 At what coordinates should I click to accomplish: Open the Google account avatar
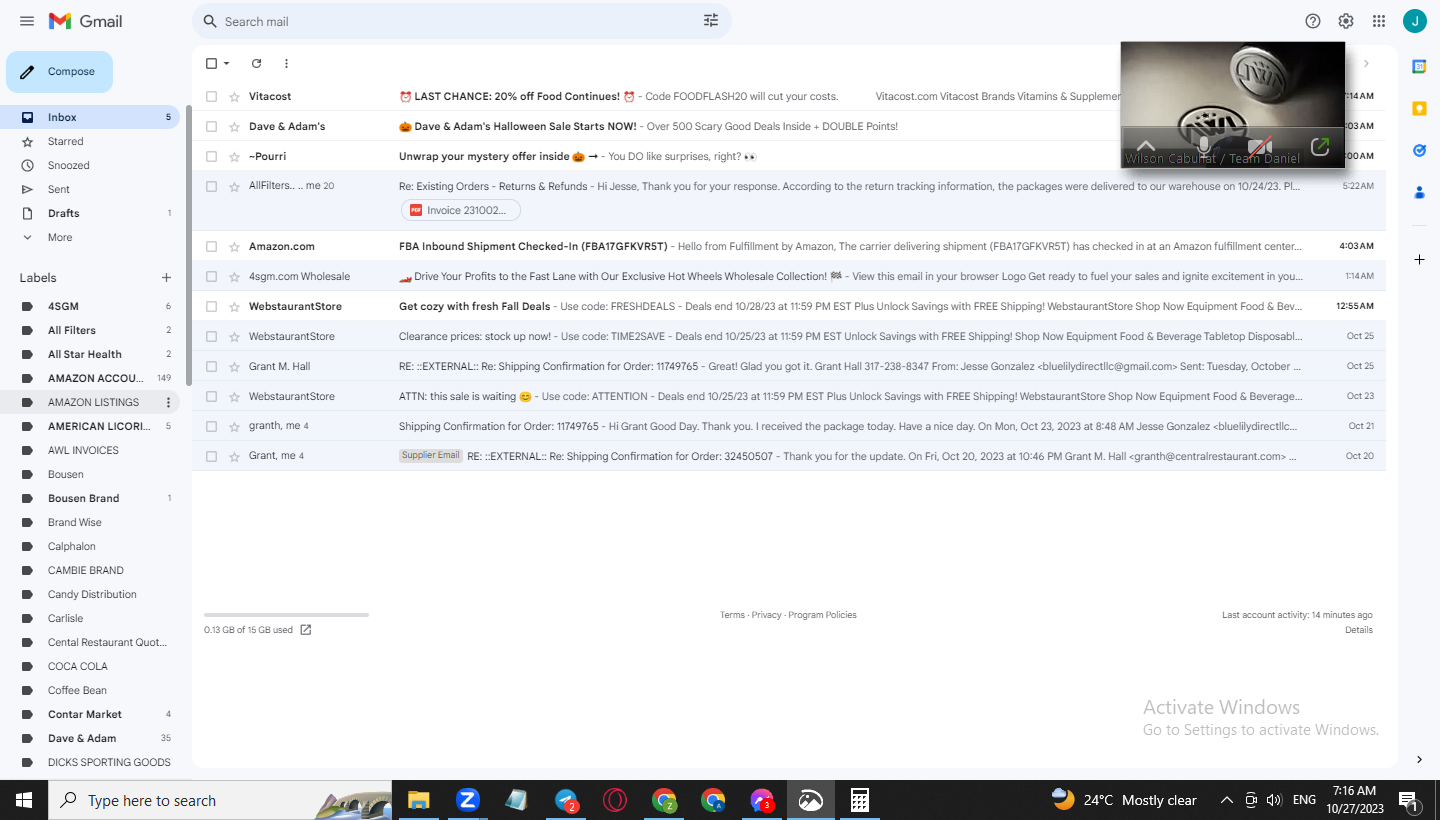coord(1414,21)
